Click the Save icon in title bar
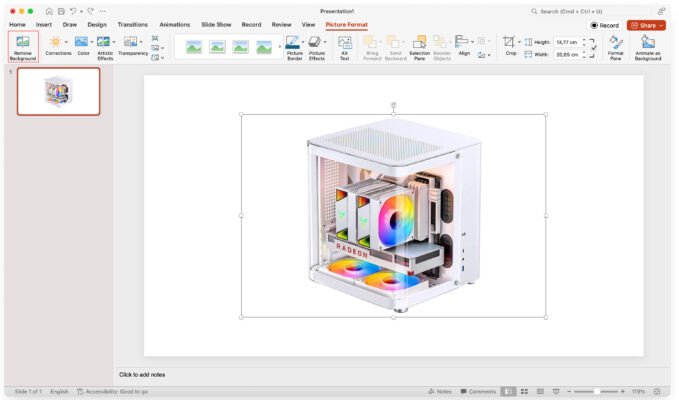The width and height of the screenshot is (679, 400). (61, 11)
